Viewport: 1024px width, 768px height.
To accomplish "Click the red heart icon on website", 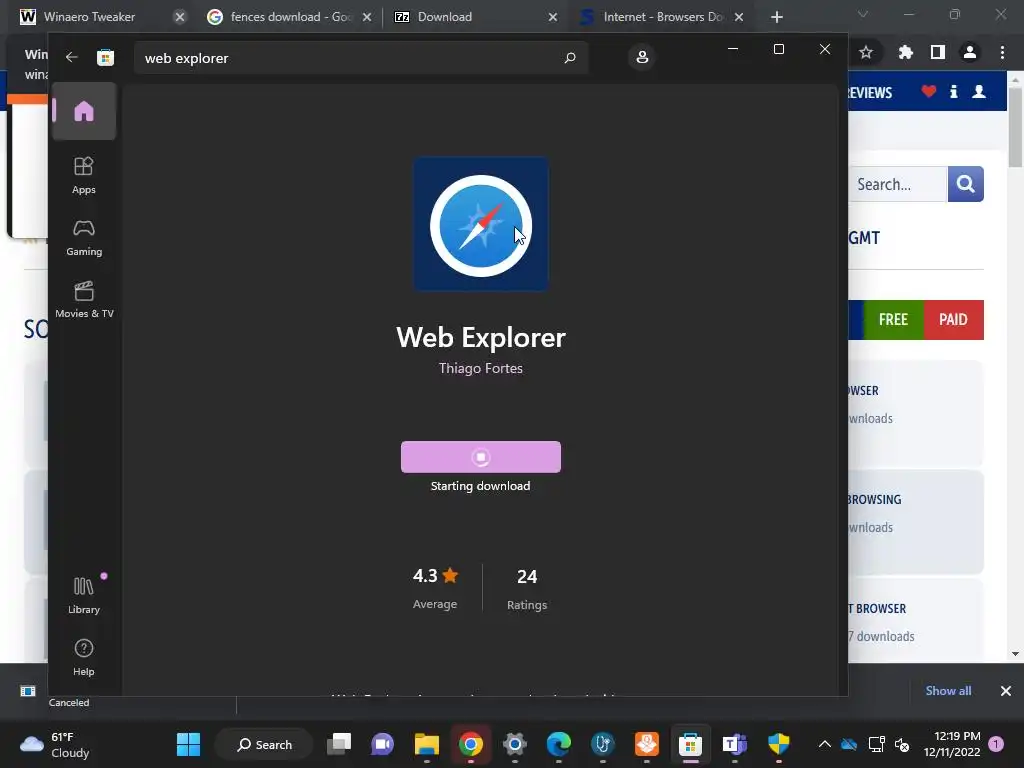I will point(929,91).
